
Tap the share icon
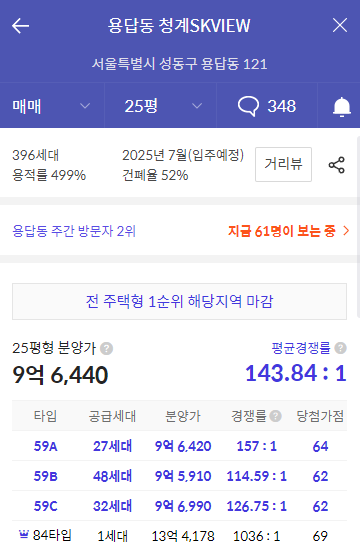pos(337,165)
